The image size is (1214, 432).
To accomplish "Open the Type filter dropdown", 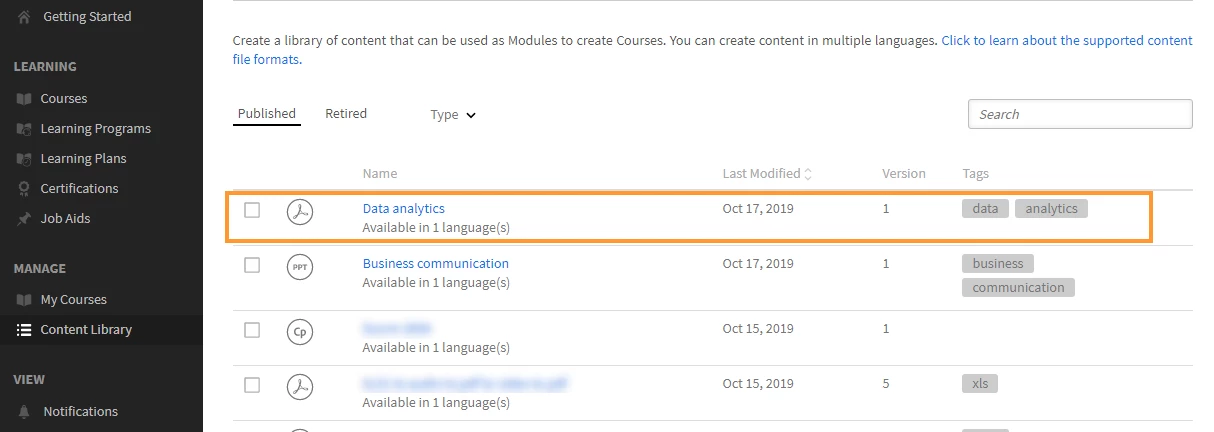I will (x=453, y=115).
